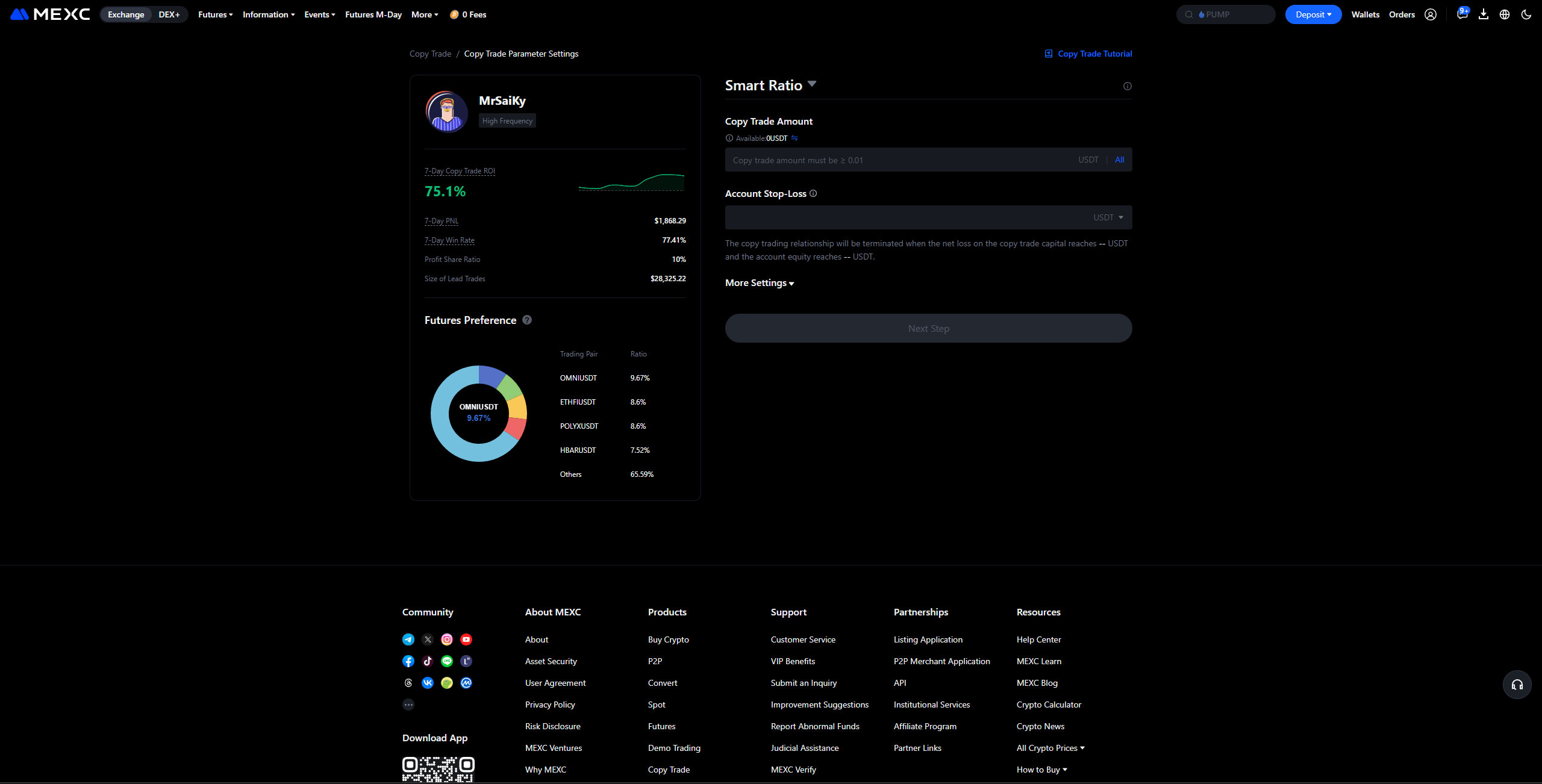The width and height of the screenshot is (1542, 784).
Task: Open the Events dropdown menu
Action: 320,14
